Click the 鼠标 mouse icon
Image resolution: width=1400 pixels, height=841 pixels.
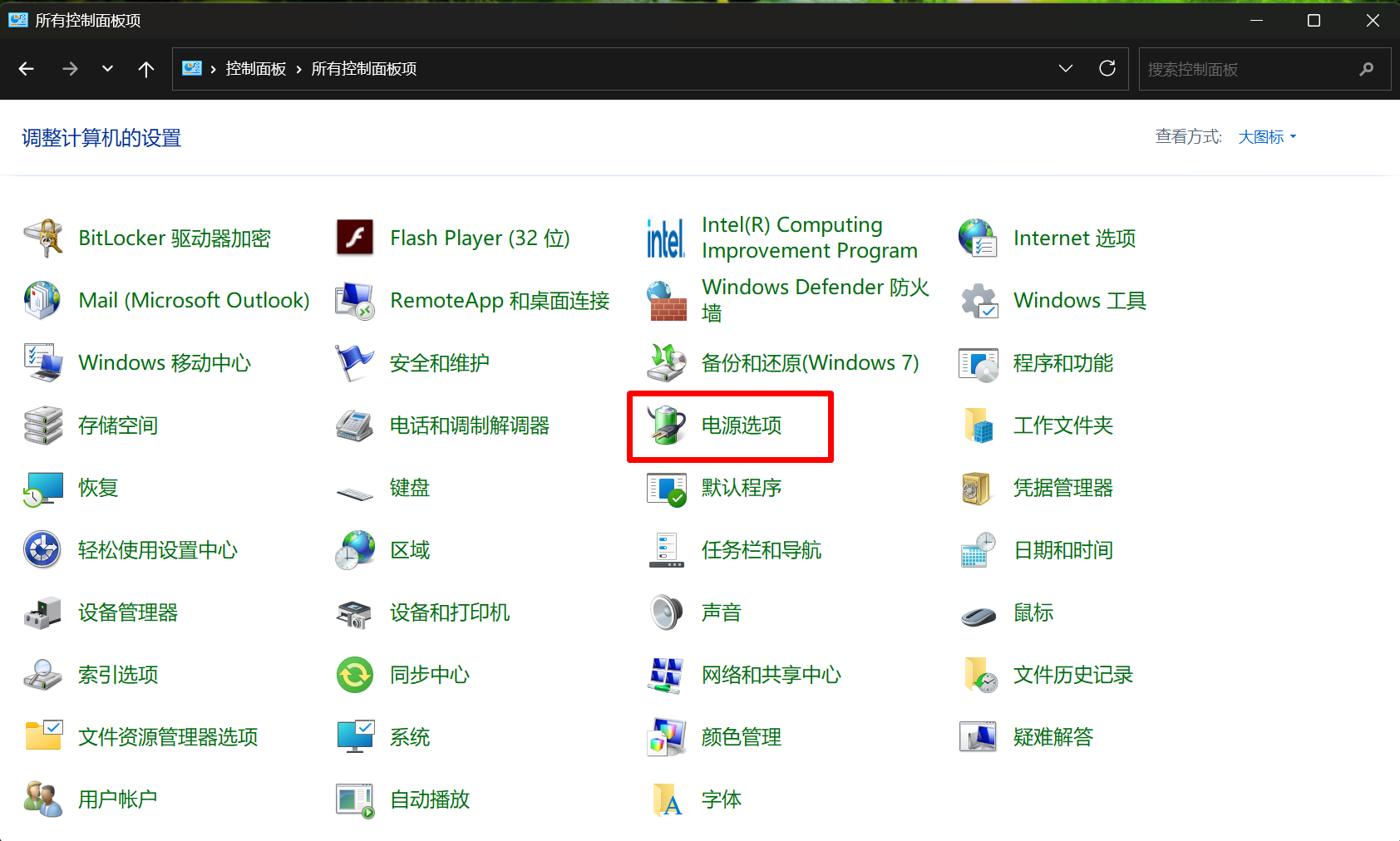[979, 616]
